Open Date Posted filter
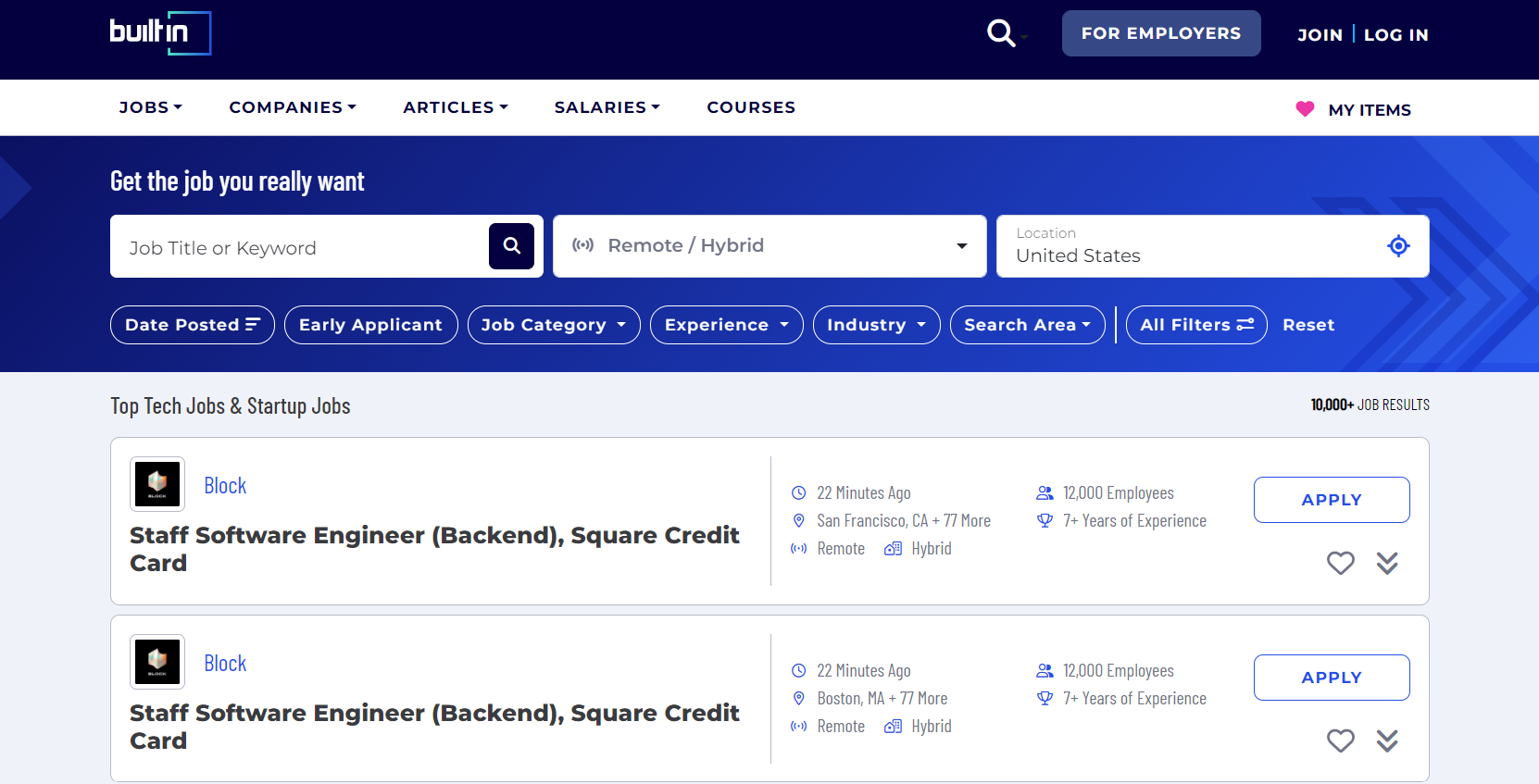Image resolution: width=1539 pixels, height=784 pixels. tap(193, 325)
